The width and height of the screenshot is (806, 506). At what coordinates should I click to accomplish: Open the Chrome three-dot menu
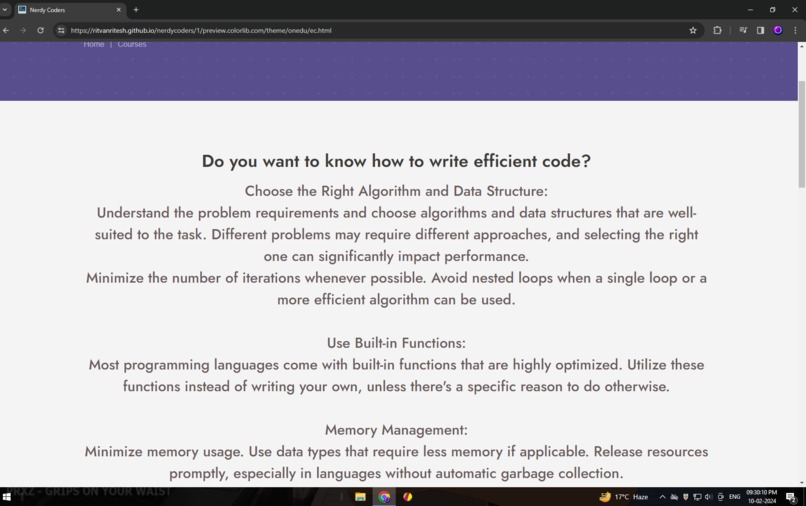(795, 30)
